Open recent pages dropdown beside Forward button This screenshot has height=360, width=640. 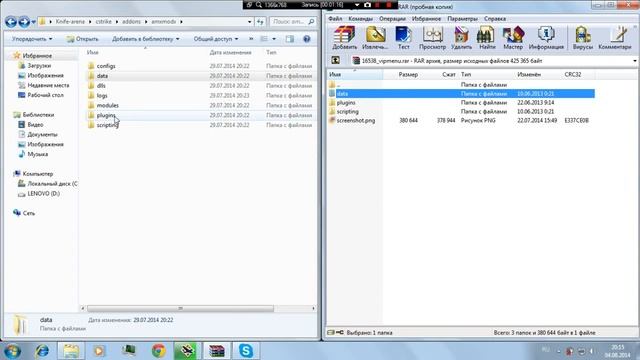click(33, 22)
